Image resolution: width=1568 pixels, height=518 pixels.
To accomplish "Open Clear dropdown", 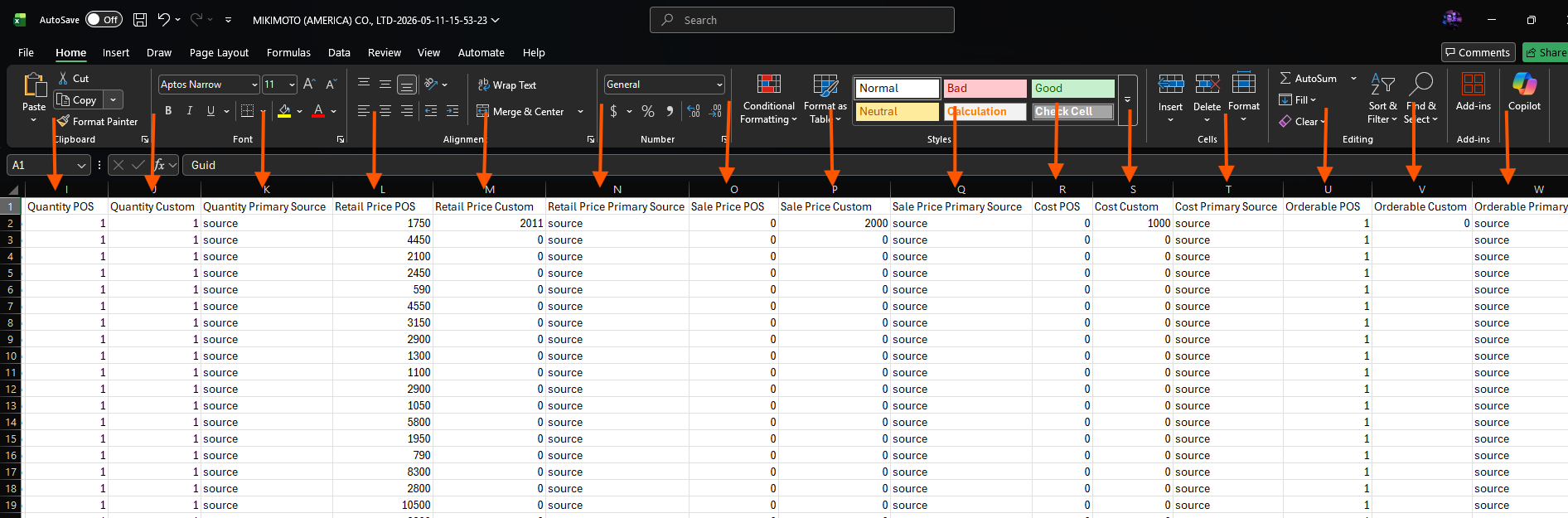I will (1301, 121).
